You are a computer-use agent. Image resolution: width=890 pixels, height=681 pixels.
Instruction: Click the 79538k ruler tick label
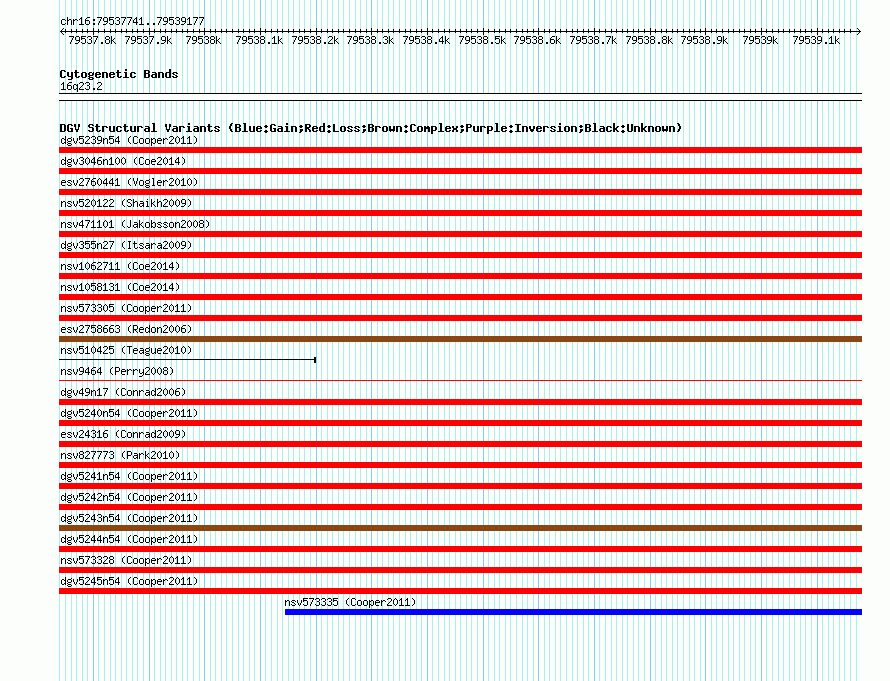[203, 40]
